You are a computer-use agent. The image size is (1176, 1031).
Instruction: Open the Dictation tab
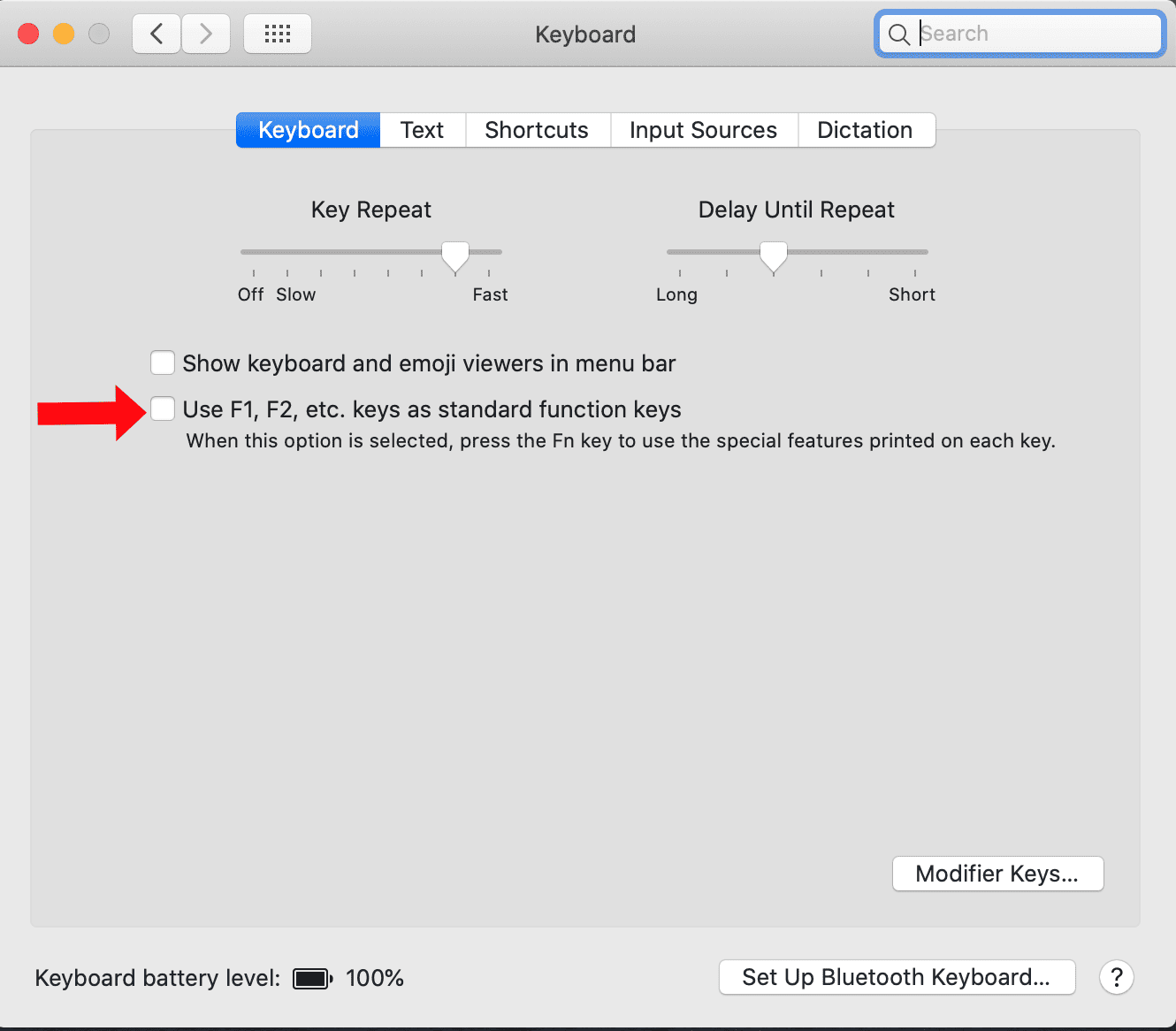(864, 130)
